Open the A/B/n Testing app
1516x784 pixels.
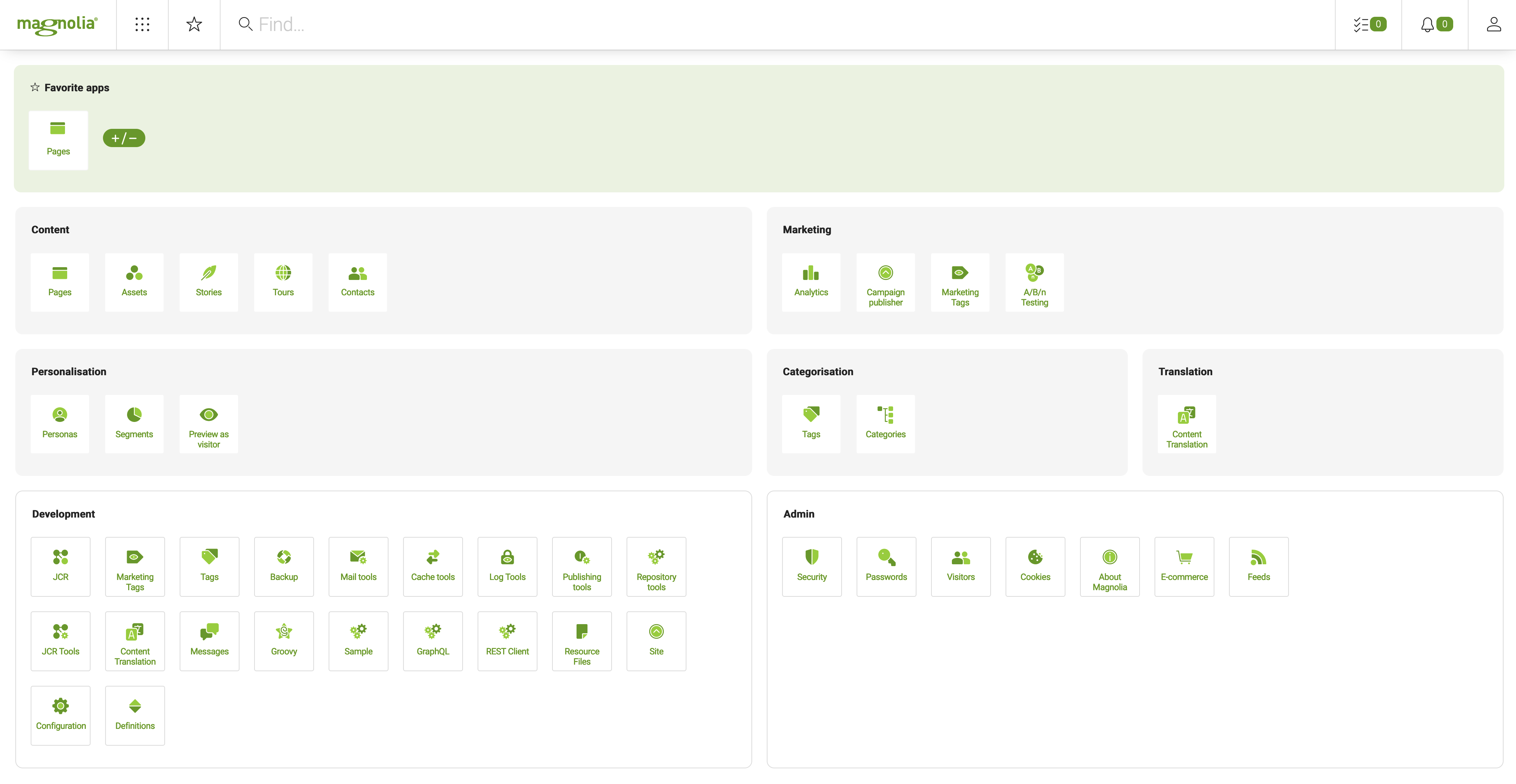pyautogui.click(x=1035, y=282)
